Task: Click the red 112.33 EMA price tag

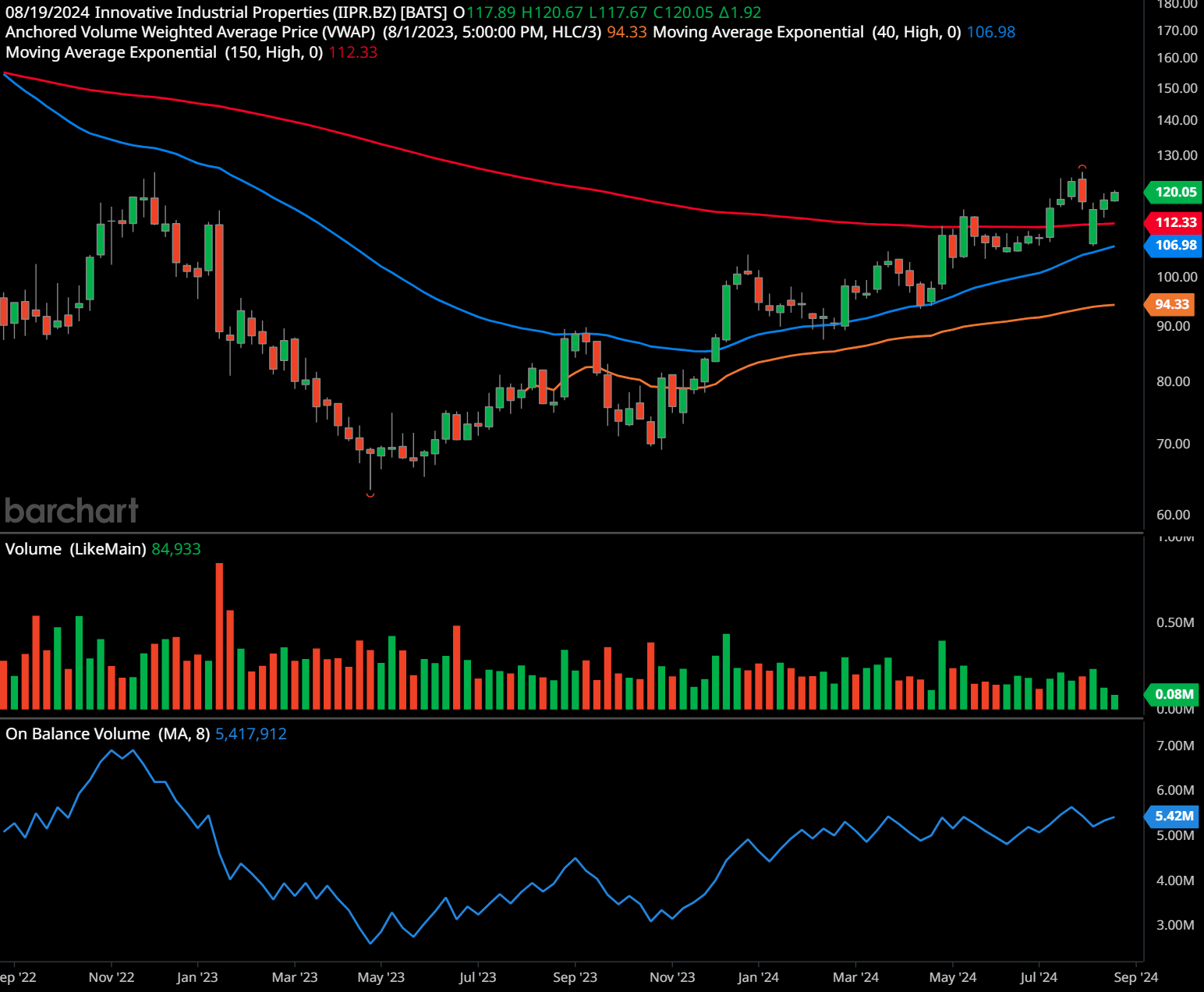Action: tap(1174, 222)
